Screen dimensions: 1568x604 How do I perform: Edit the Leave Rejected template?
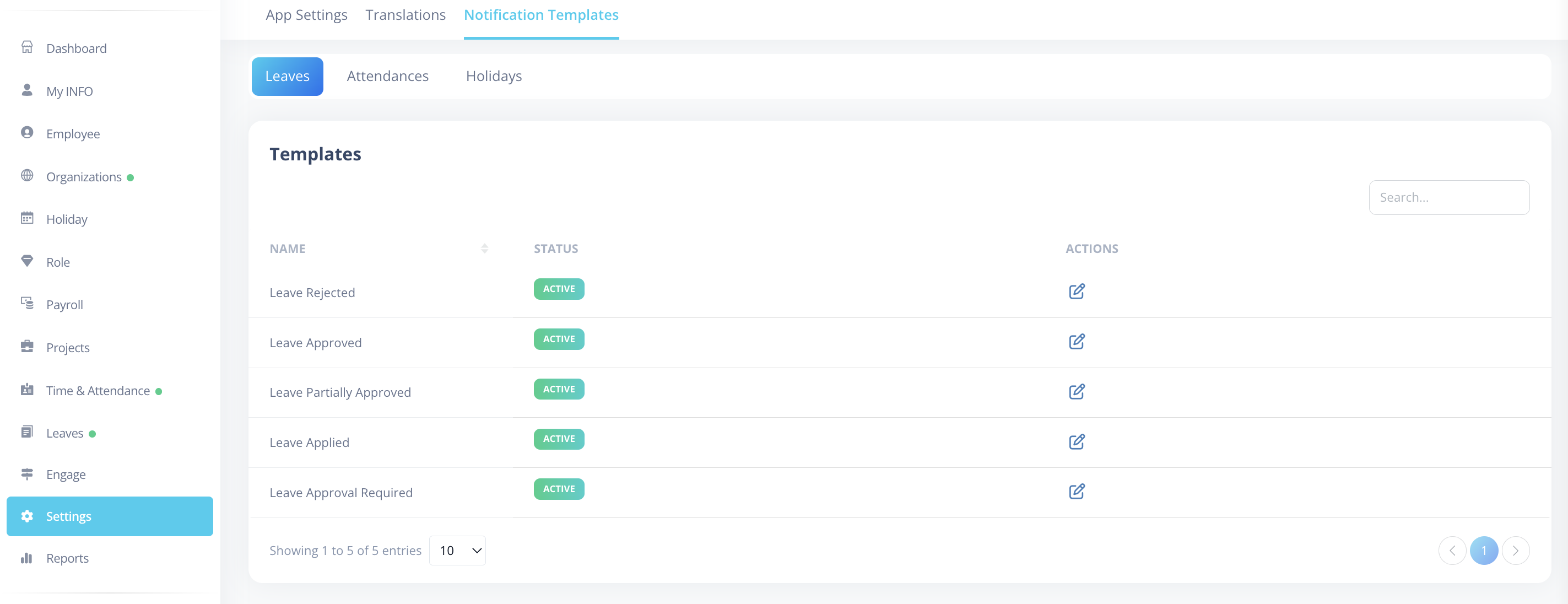(x=1076, y=292)
